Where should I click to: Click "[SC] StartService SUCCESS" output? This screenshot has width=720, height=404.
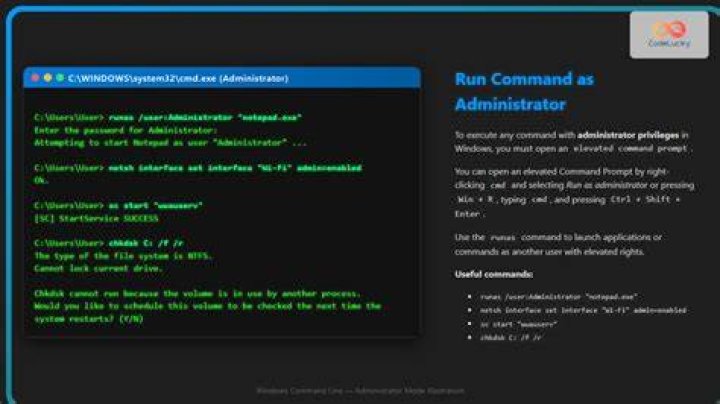[96, 219]
